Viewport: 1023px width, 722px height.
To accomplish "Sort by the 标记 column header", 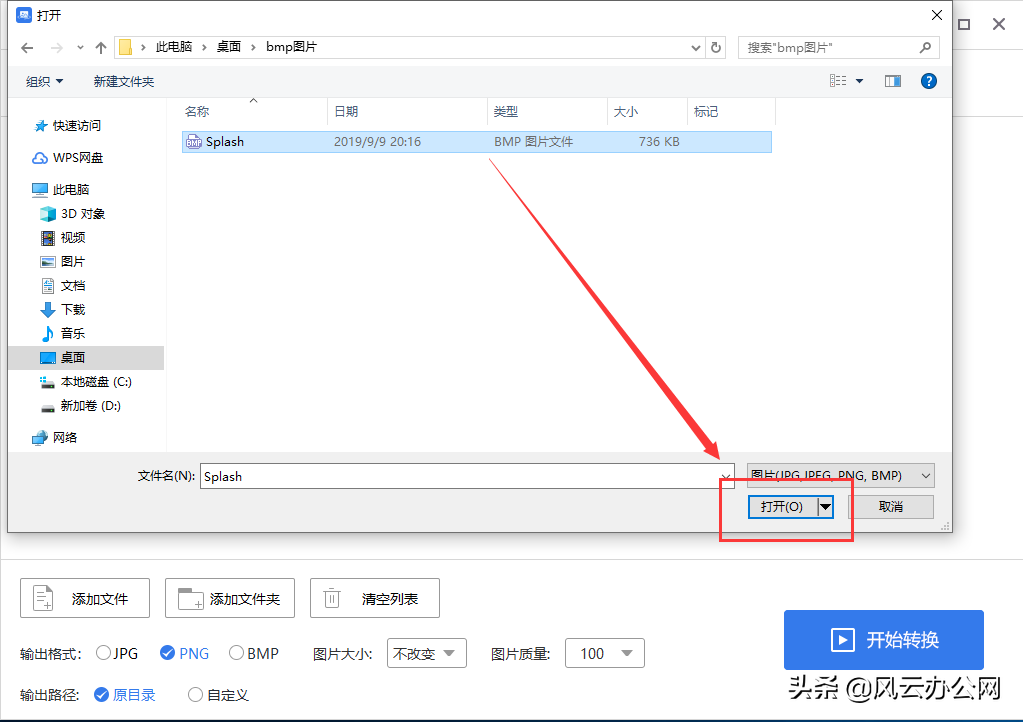I will coord(731,112).
